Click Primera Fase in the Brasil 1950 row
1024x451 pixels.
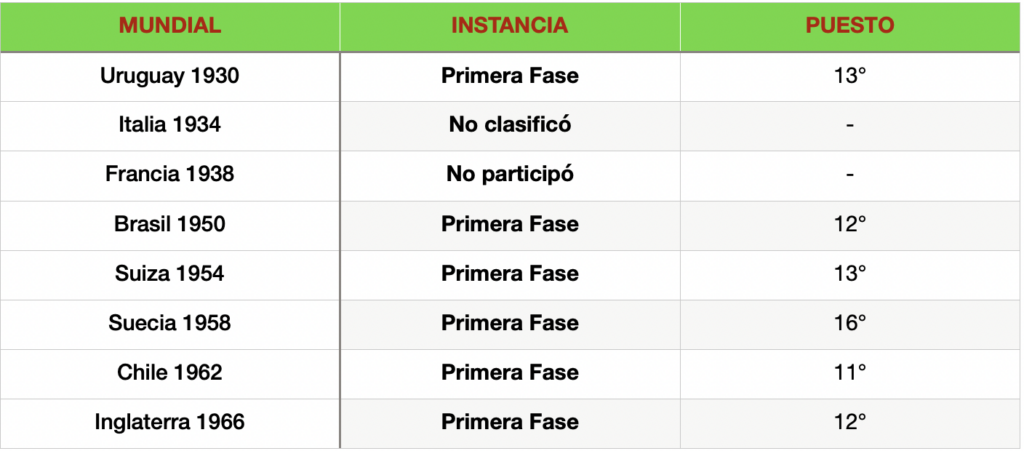click(x=510, y=225)
